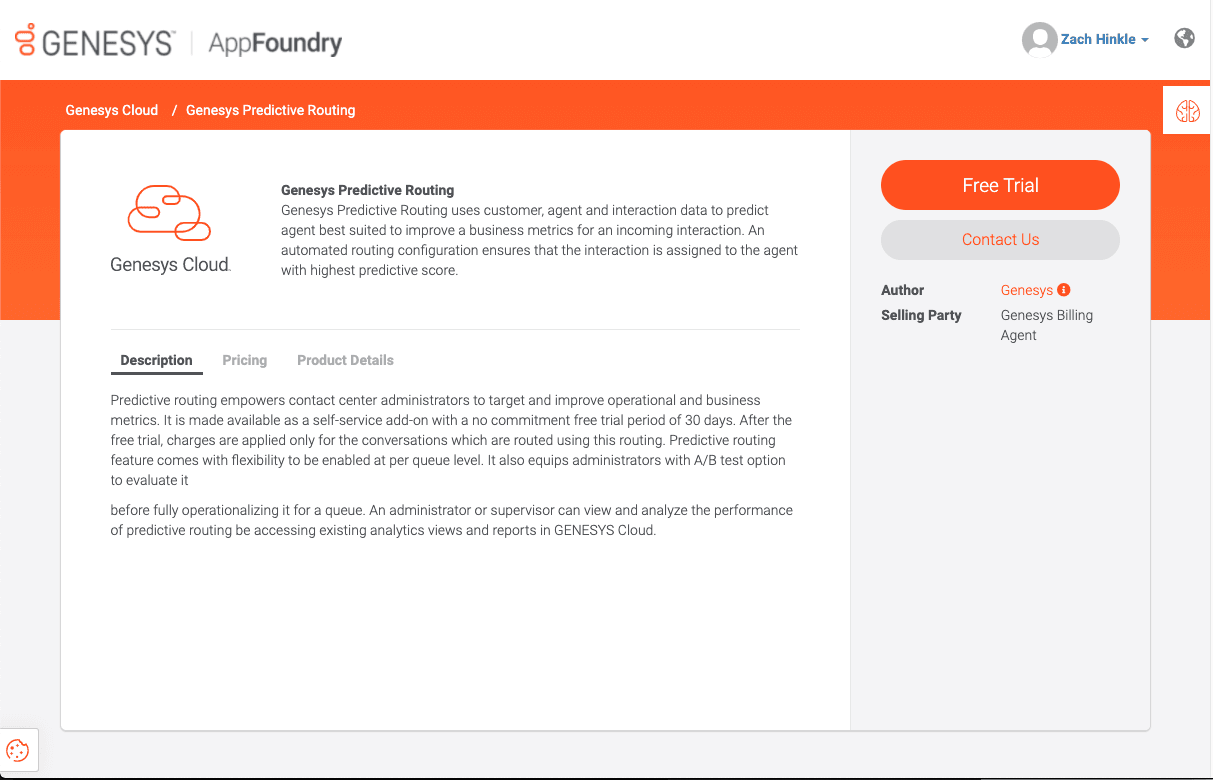Click the Zach Hinkle username link
1213x780 pixels.
point(1099,39)
